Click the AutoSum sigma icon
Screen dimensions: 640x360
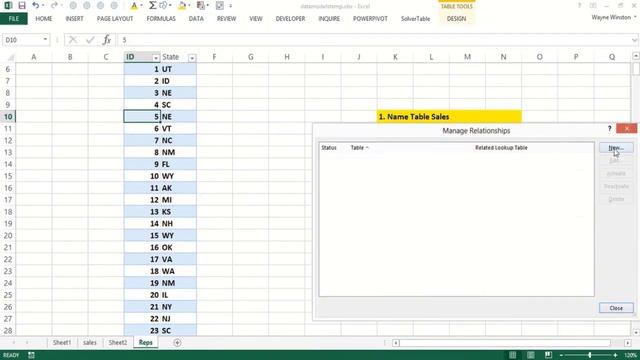[152, 6]
